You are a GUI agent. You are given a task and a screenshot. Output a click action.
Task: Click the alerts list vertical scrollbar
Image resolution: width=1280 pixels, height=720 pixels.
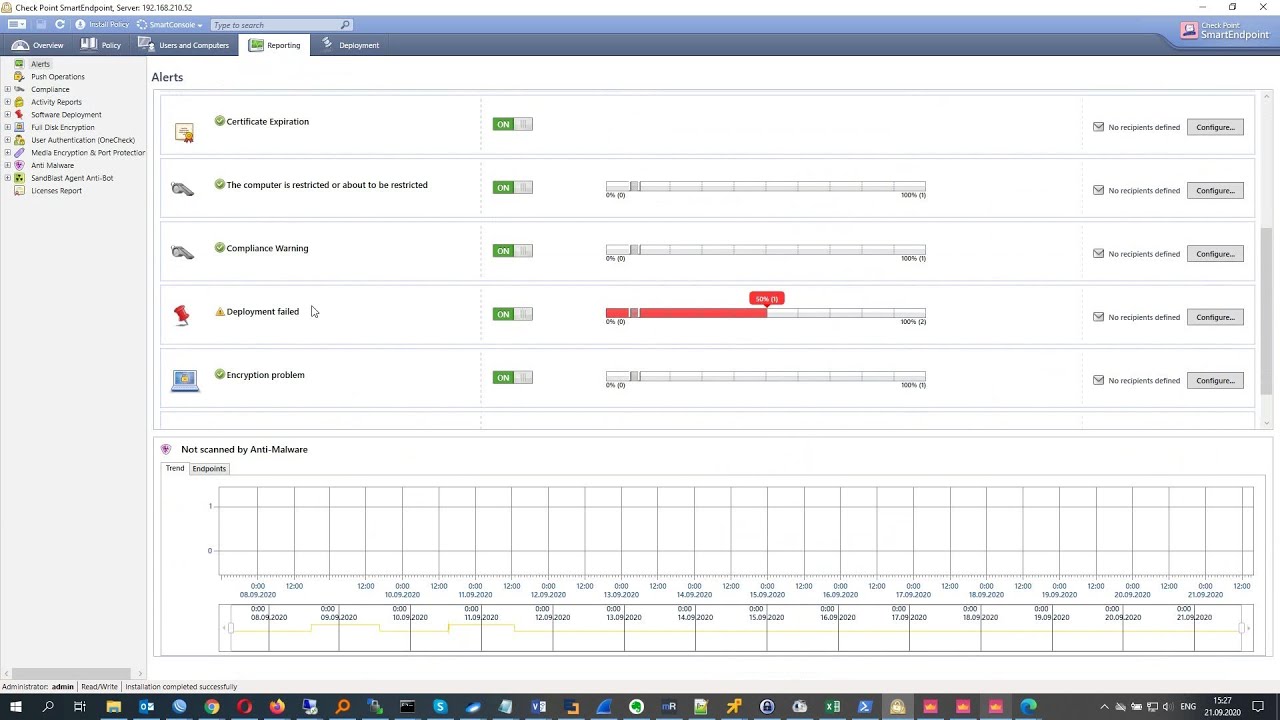point(1267,310)
